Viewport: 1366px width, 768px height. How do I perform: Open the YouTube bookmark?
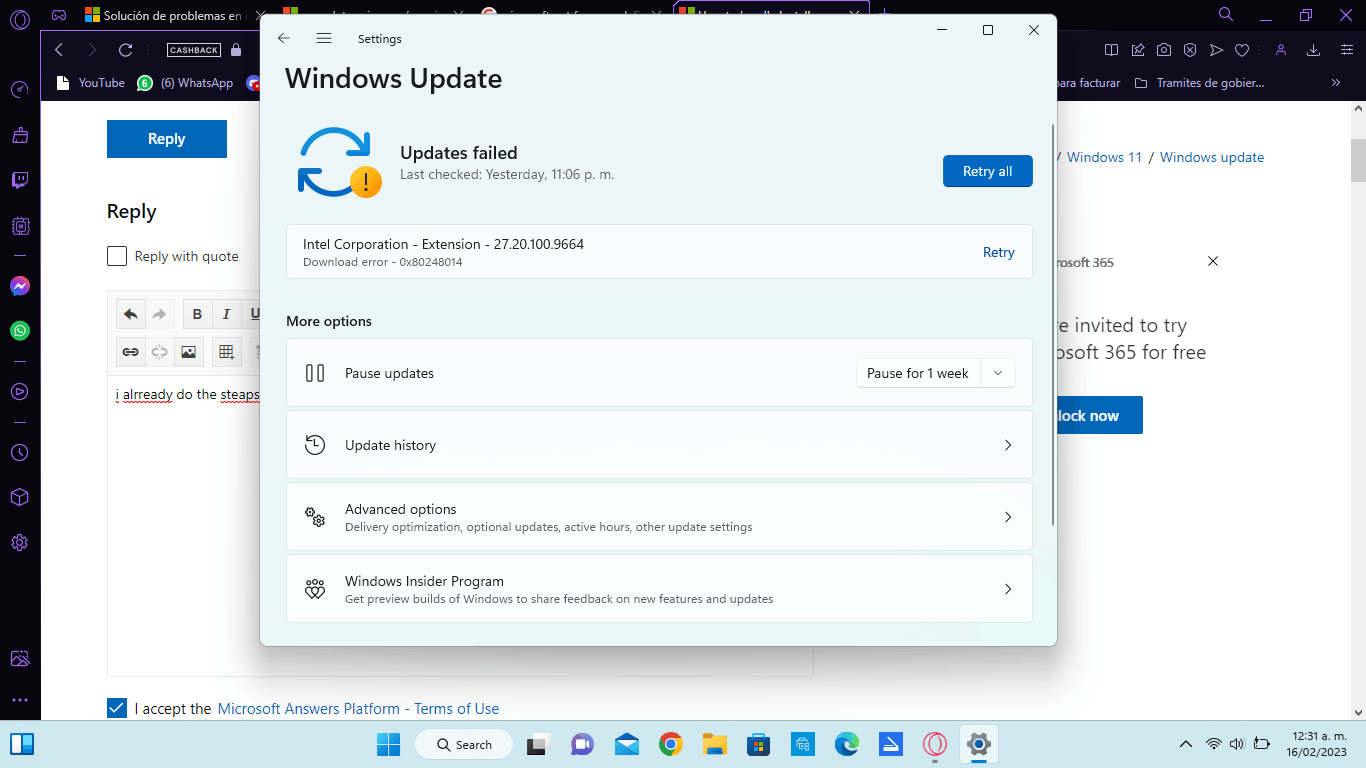[91, 83]
